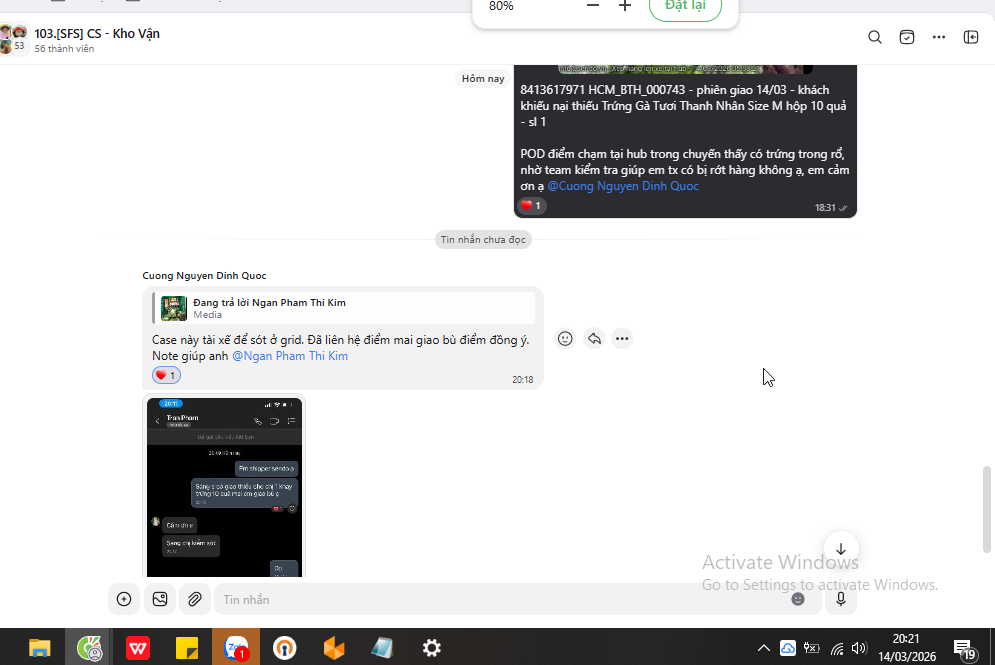995x665 pixels.
Task: Open the volume speaker tray icon
Action: tap(859, 648)
